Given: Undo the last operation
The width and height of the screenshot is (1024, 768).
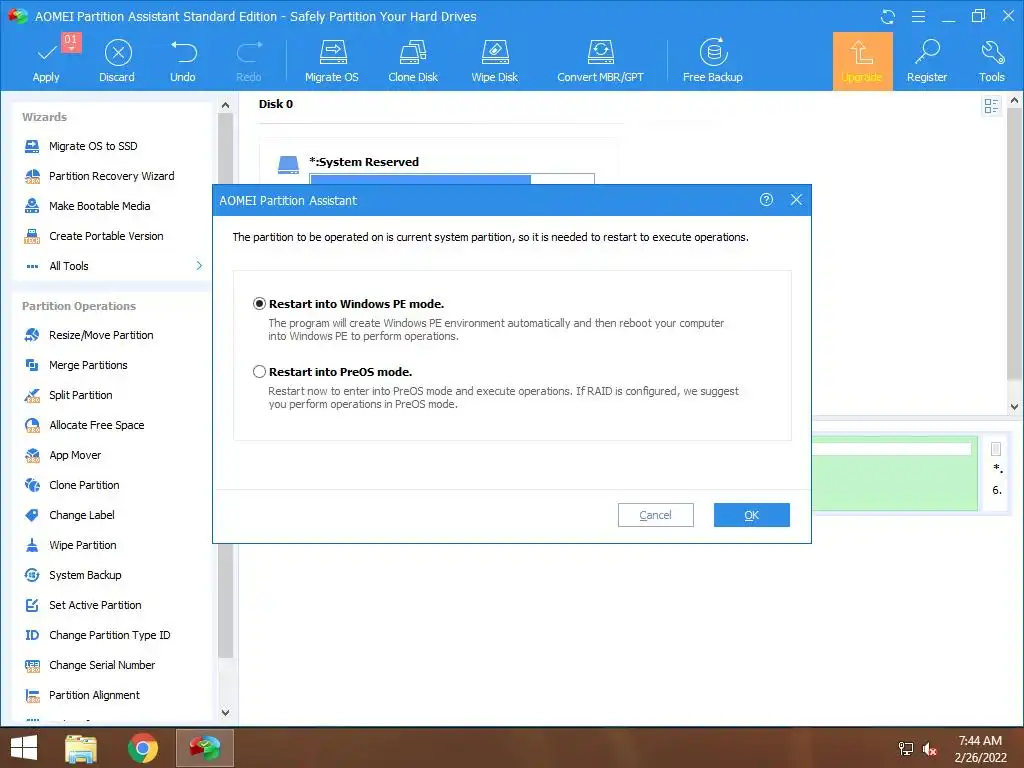Looking at the screenshot, I should 183,60.
